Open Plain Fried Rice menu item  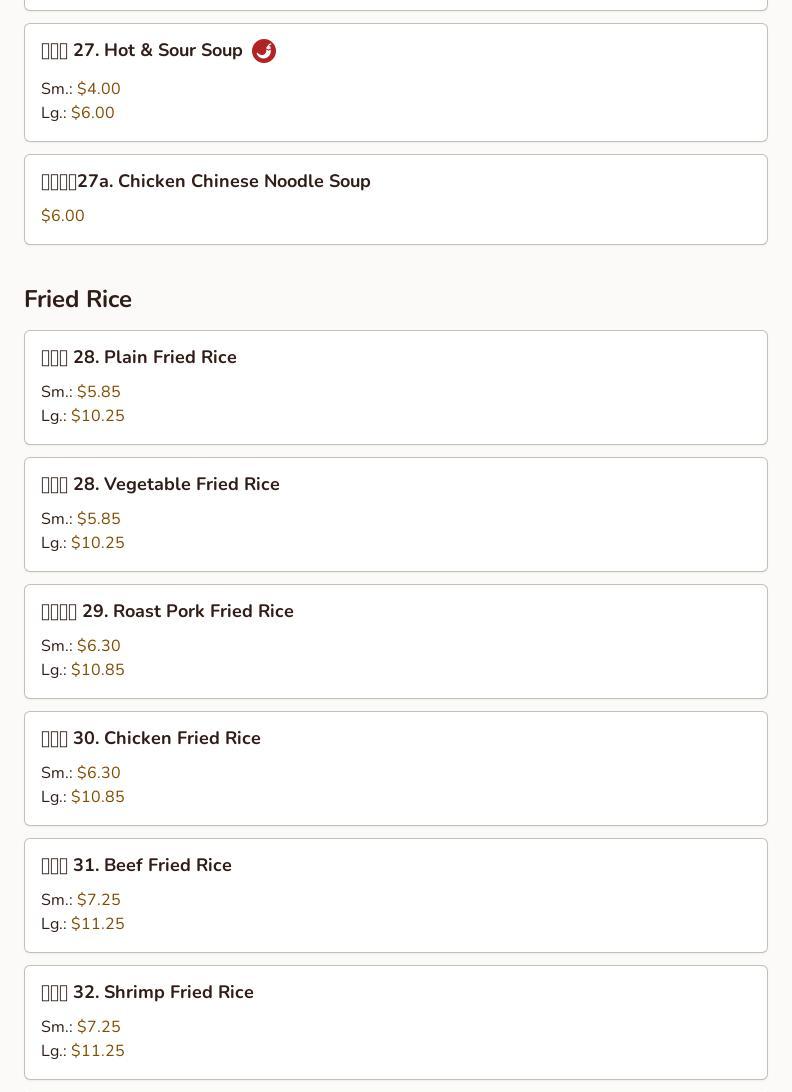pos(396,388)
